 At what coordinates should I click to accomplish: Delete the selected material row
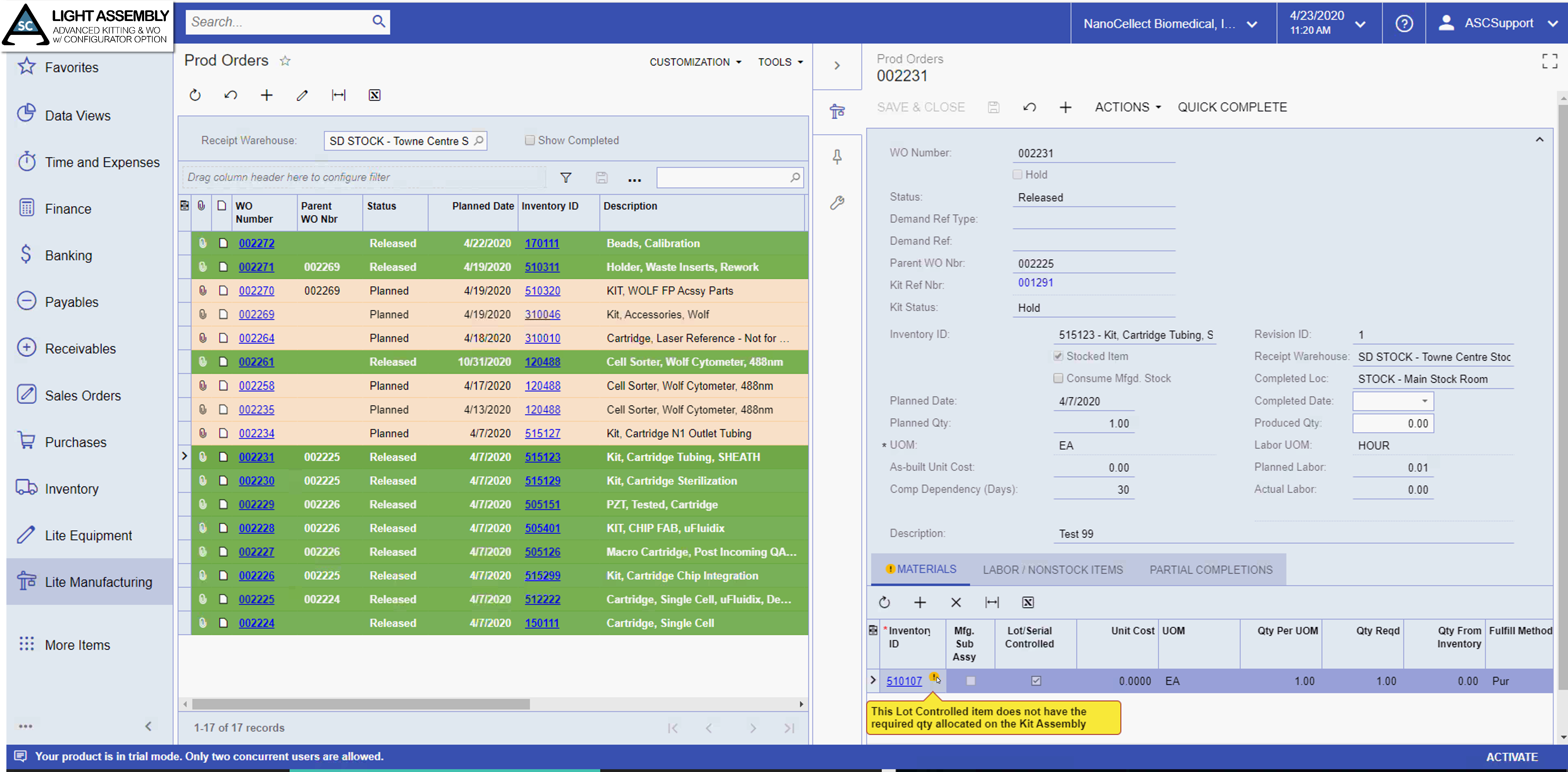point(956,602)
